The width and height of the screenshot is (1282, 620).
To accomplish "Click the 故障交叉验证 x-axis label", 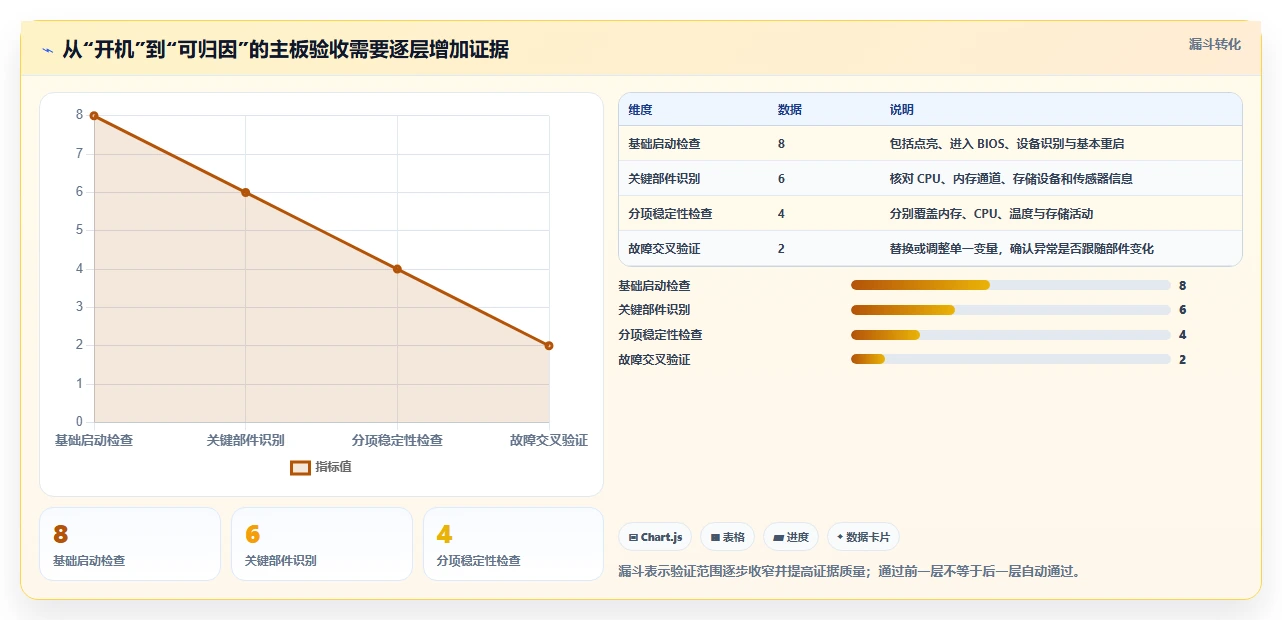I will [x=549, y=440].
